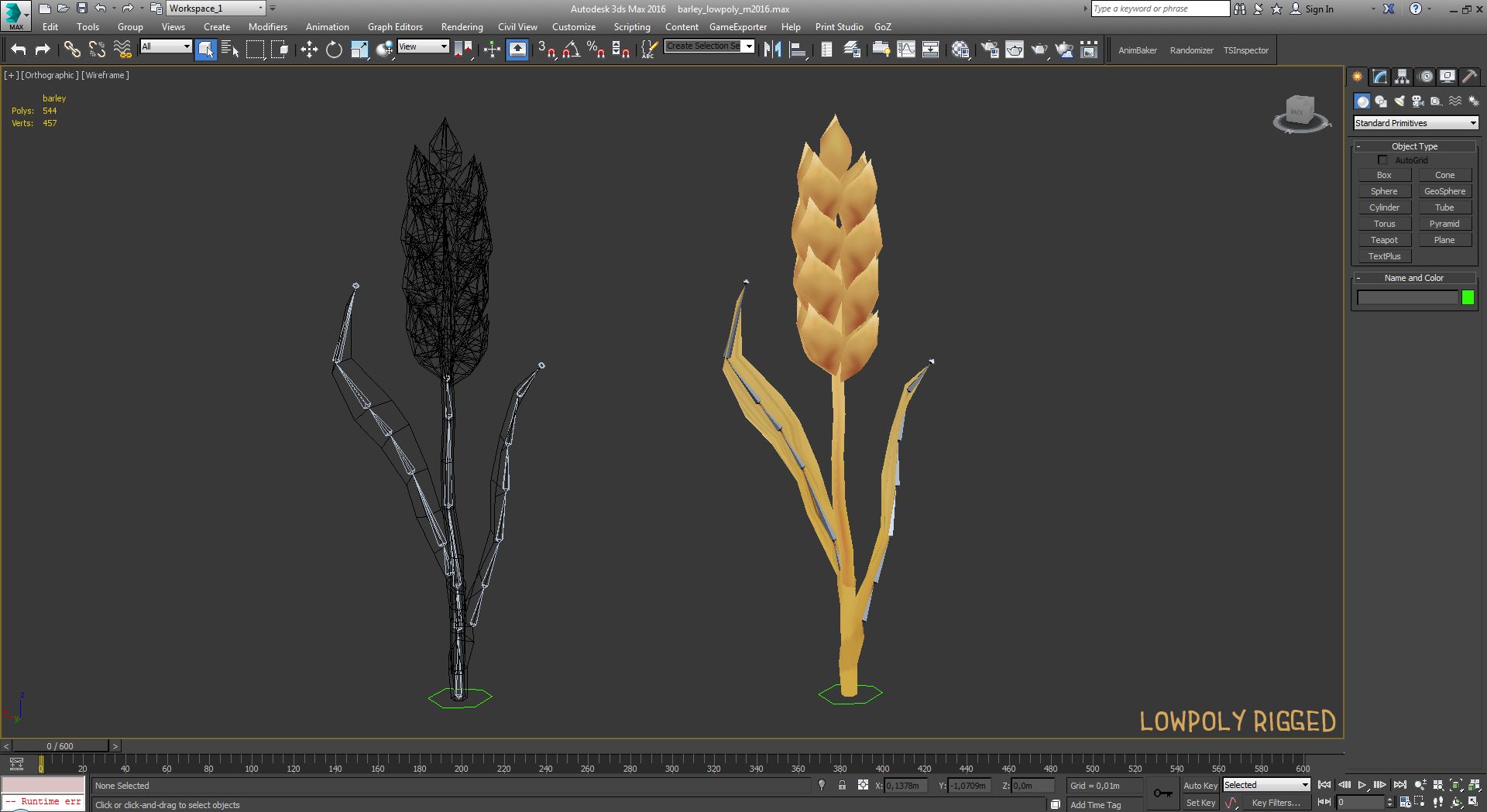Toggle Selection Lock padlock icon
1487x812 pixels.
click(x=842, y=785)
